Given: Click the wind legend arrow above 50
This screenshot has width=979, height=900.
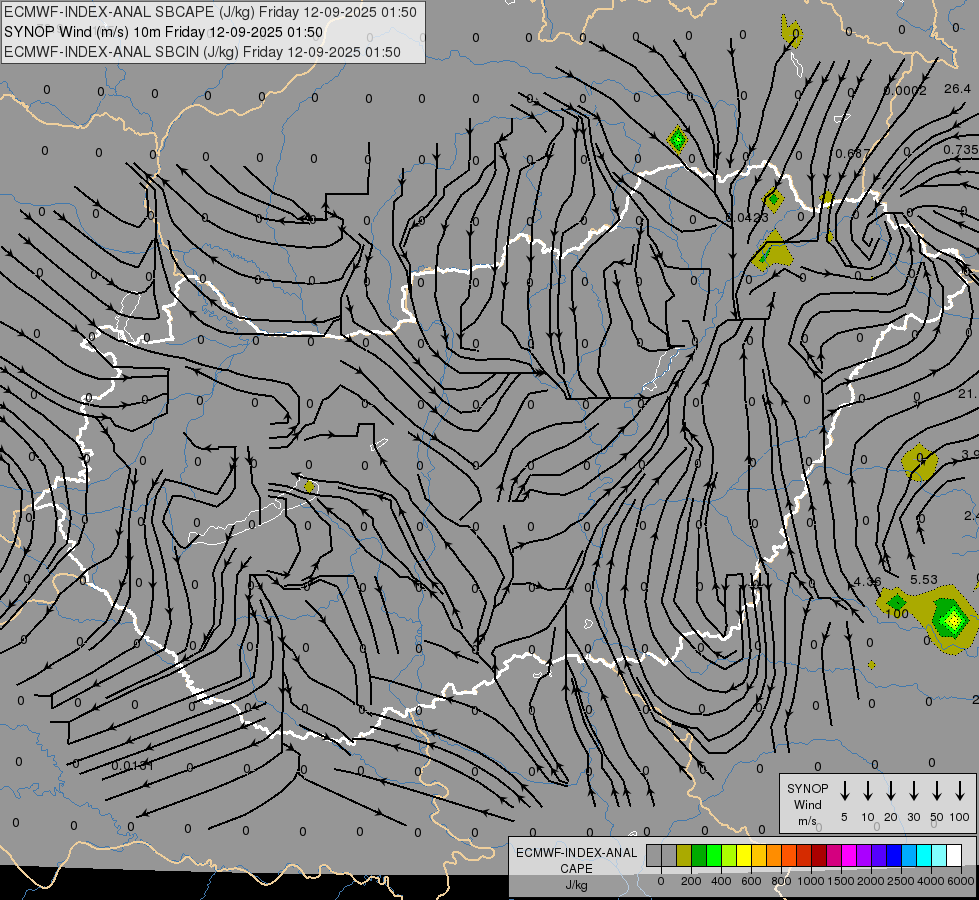Looking at the screenshot, I should (937, 791).
